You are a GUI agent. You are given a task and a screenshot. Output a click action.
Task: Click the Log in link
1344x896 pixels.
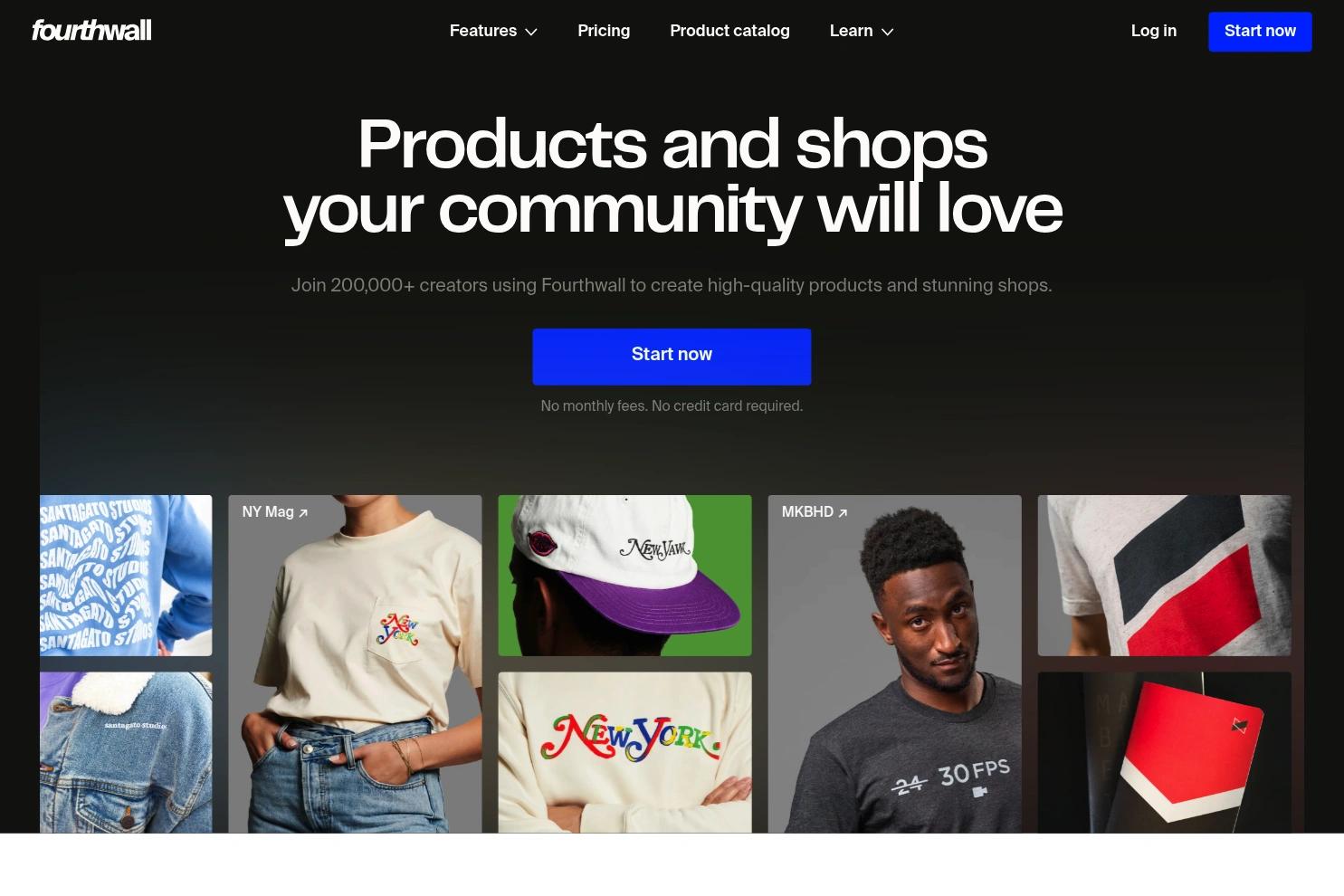tap(1154, 31)
